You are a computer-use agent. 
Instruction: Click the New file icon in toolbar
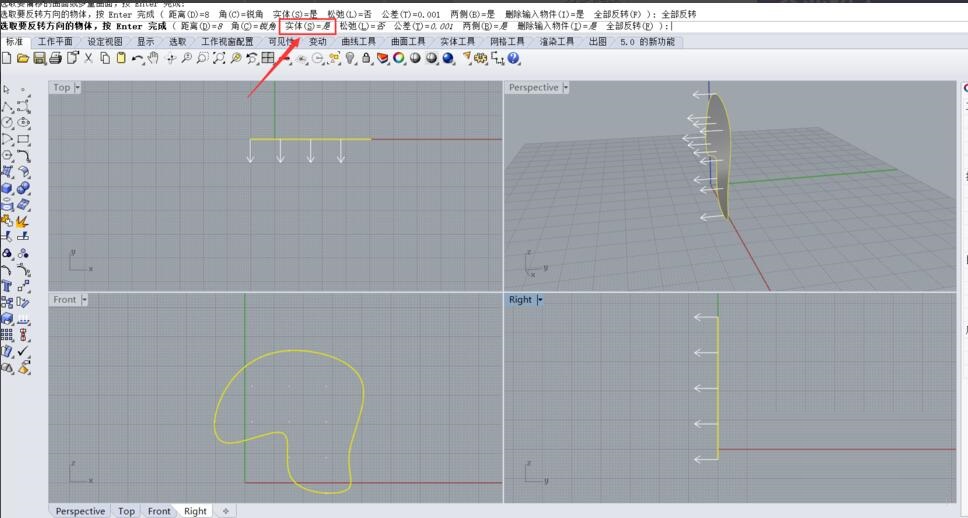(7, 59)
